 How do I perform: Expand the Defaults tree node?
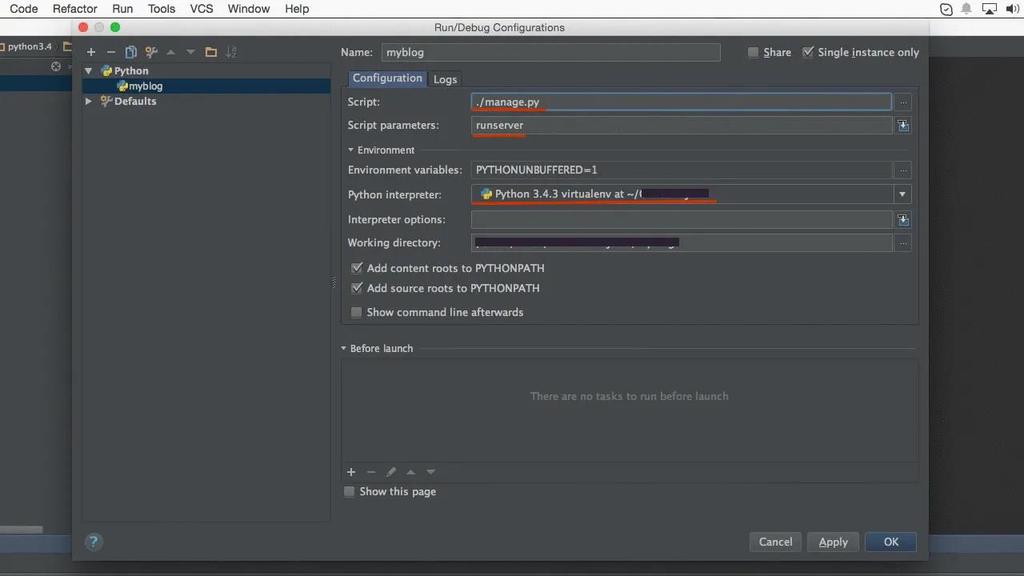87,101
